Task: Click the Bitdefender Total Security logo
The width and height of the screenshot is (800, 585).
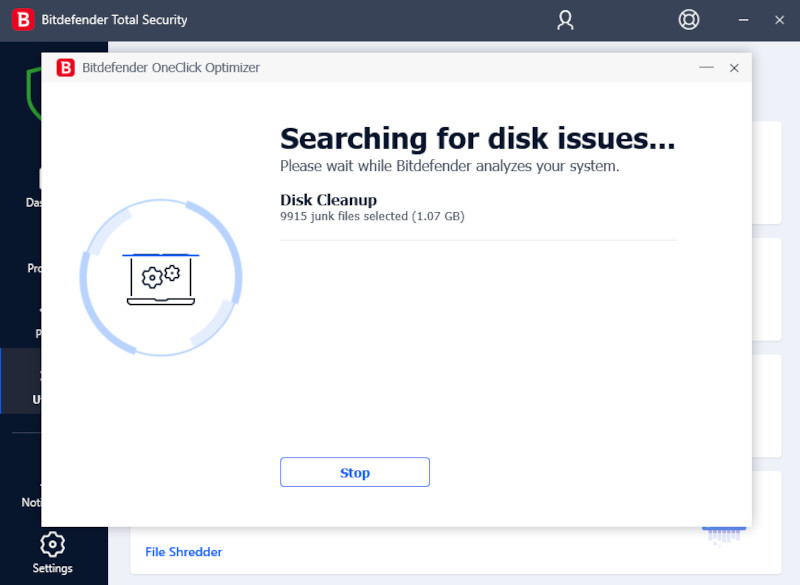Action: [23, 20]
